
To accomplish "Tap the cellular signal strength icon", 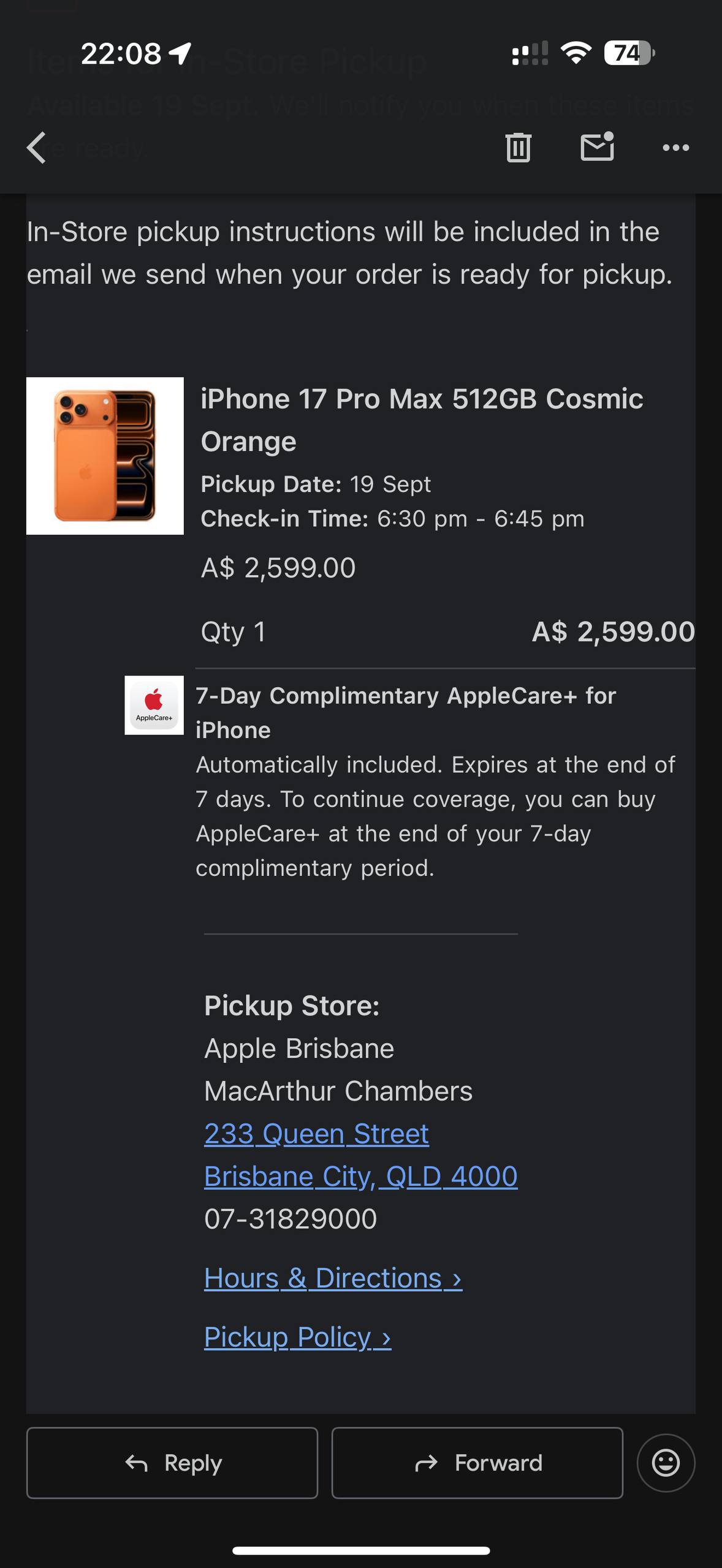I will (530, 53).
